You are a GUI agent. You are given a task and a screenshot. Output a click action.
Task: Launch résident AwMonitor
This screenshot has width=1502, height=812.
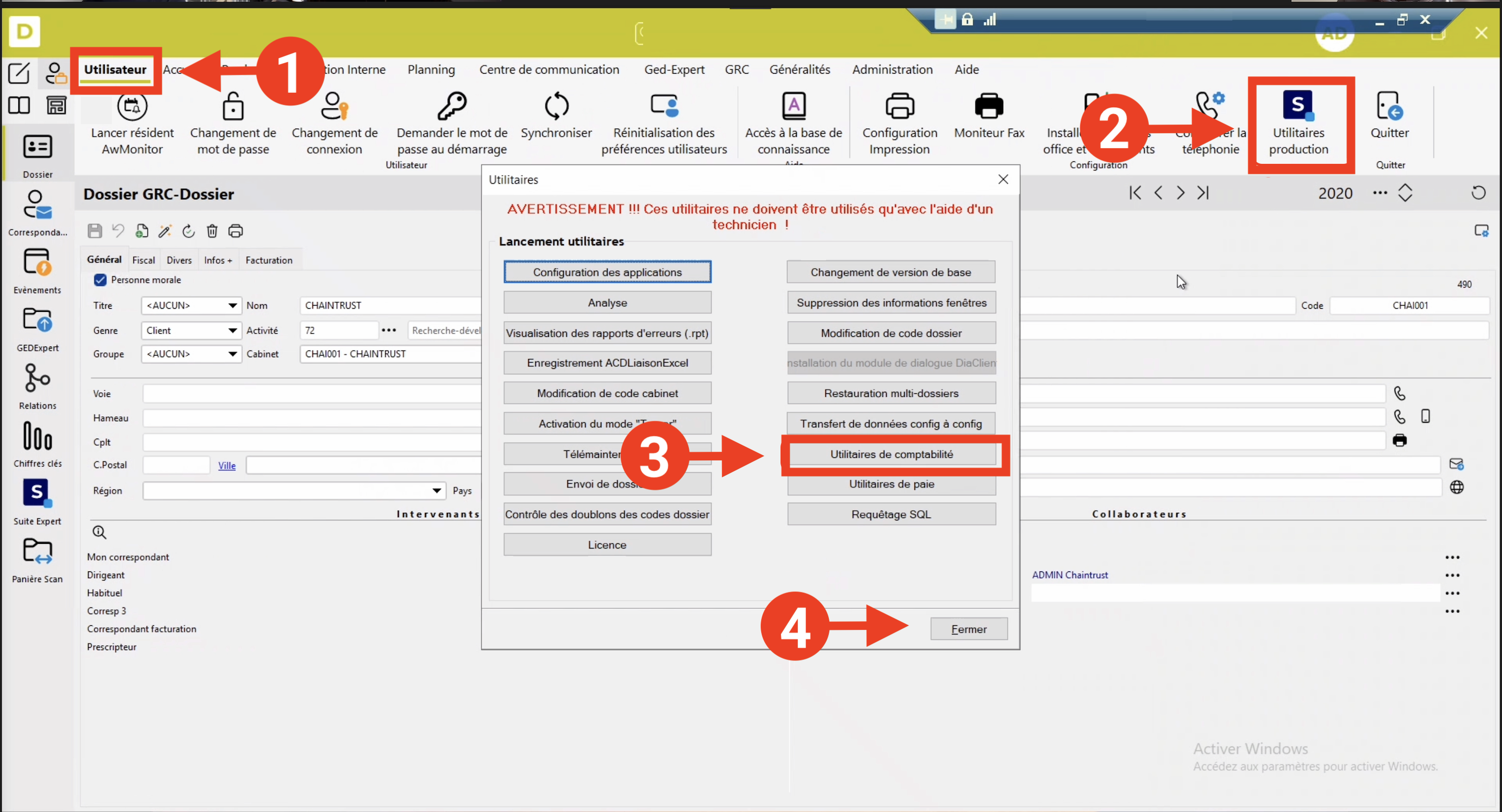click(x=132, y=123)
